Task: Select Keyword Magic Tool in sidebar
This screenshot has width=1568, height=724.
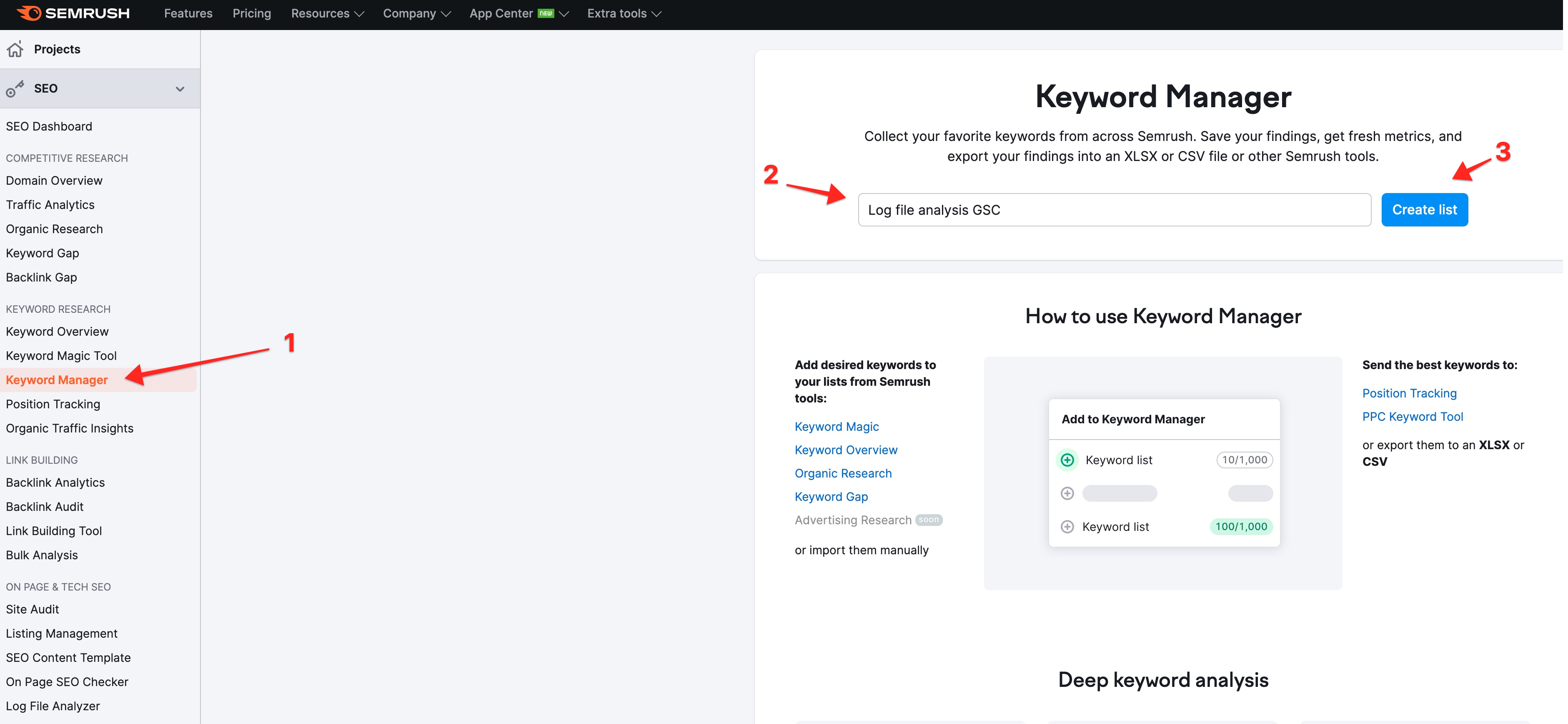Action: tap(61, 356)
